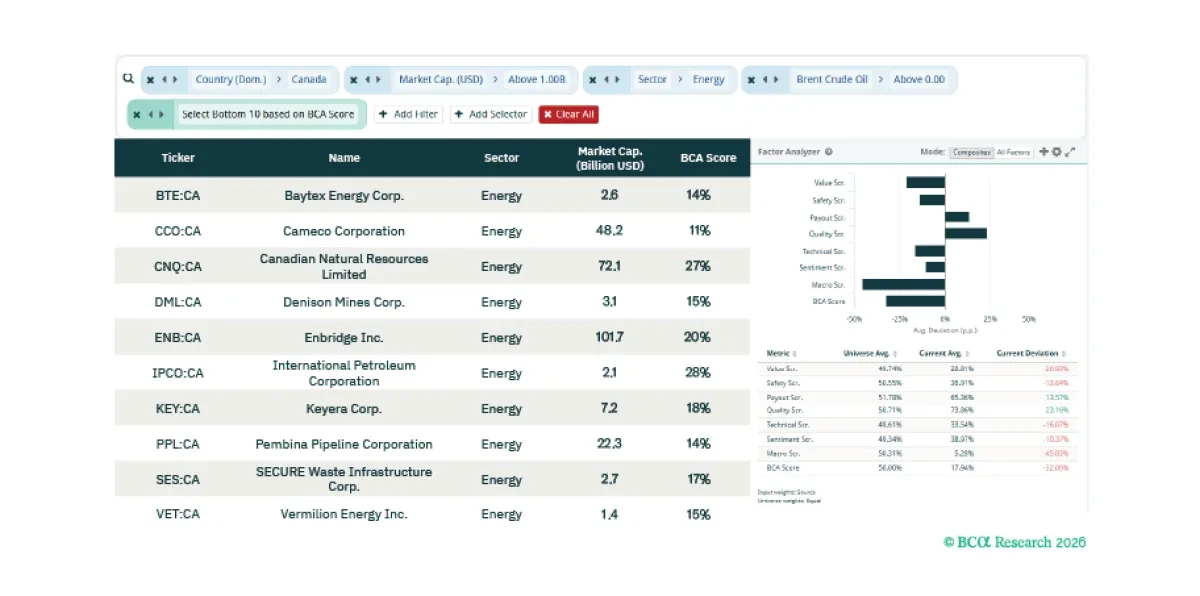Sort the stock table by the BCA Score header
The image size is (1200, 596).
coord(708,158)
